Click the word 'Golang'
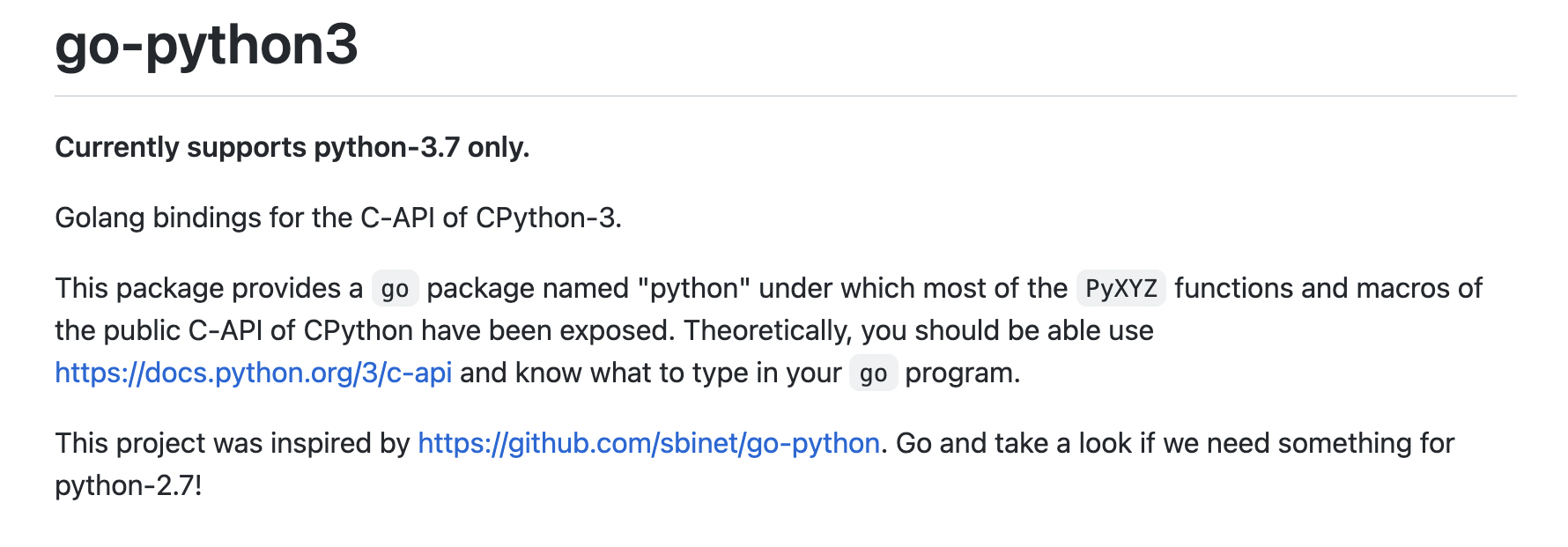The width and height of the screenshot is (1568, 547). coord(100,218)
